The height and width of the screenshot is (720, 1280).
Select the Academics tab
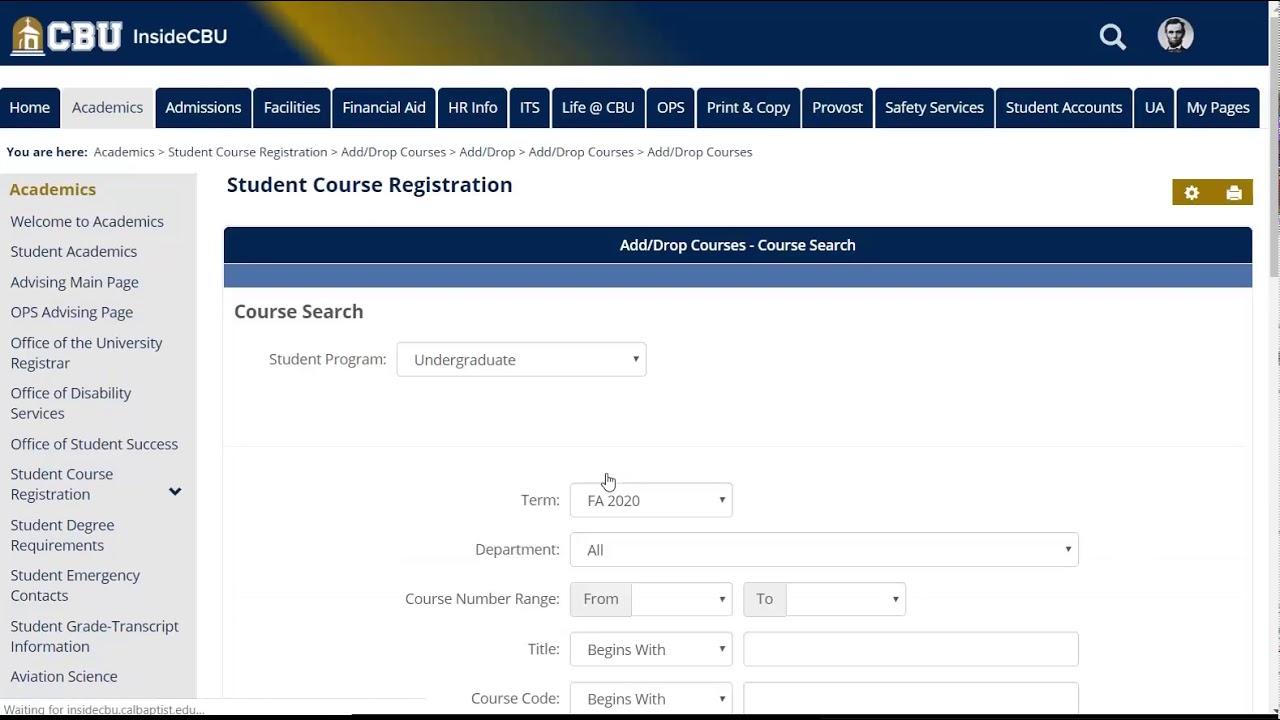point(107,108)
